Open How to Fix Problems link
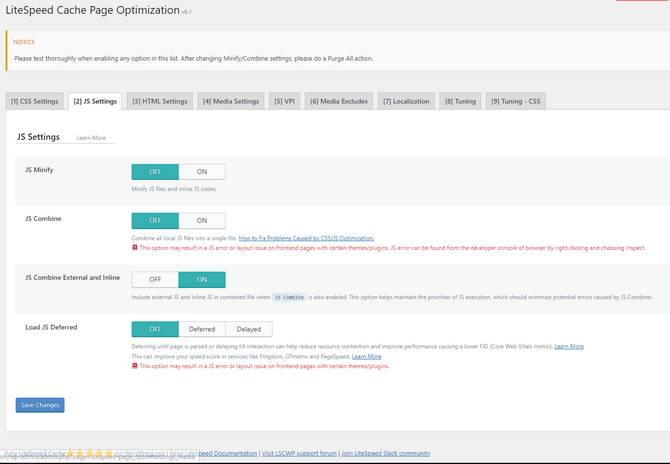Viewport: 670px width, 464px height. point(306,238)
